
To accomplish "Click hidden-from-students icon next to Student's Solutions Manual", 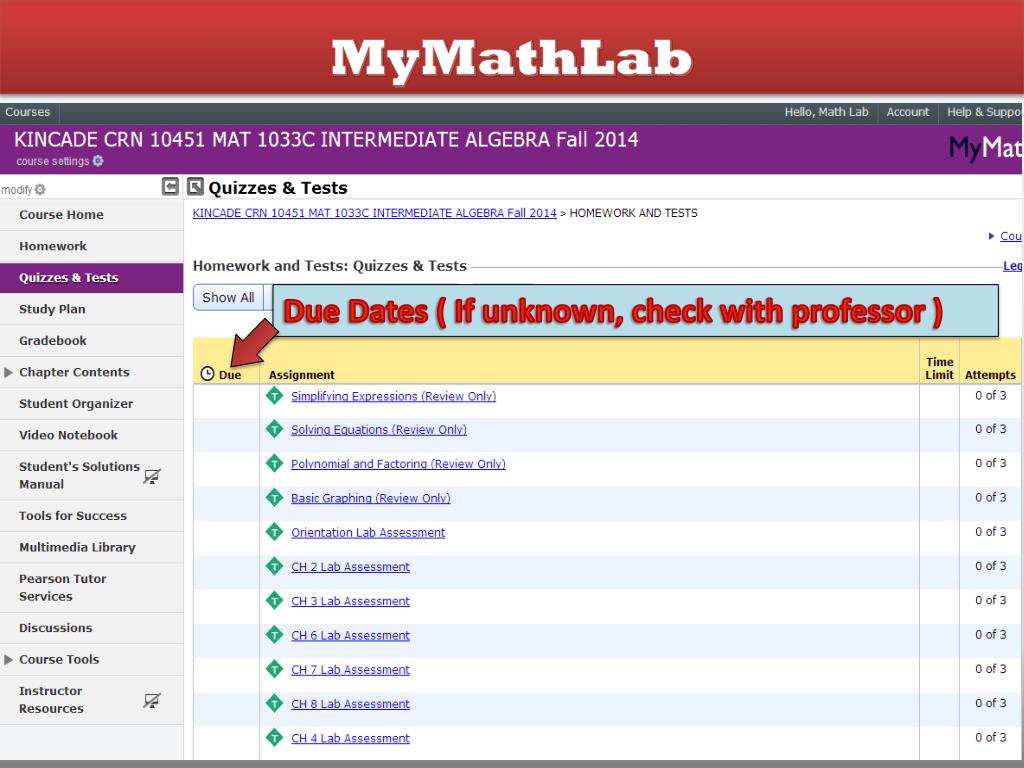I will (152, 476).
